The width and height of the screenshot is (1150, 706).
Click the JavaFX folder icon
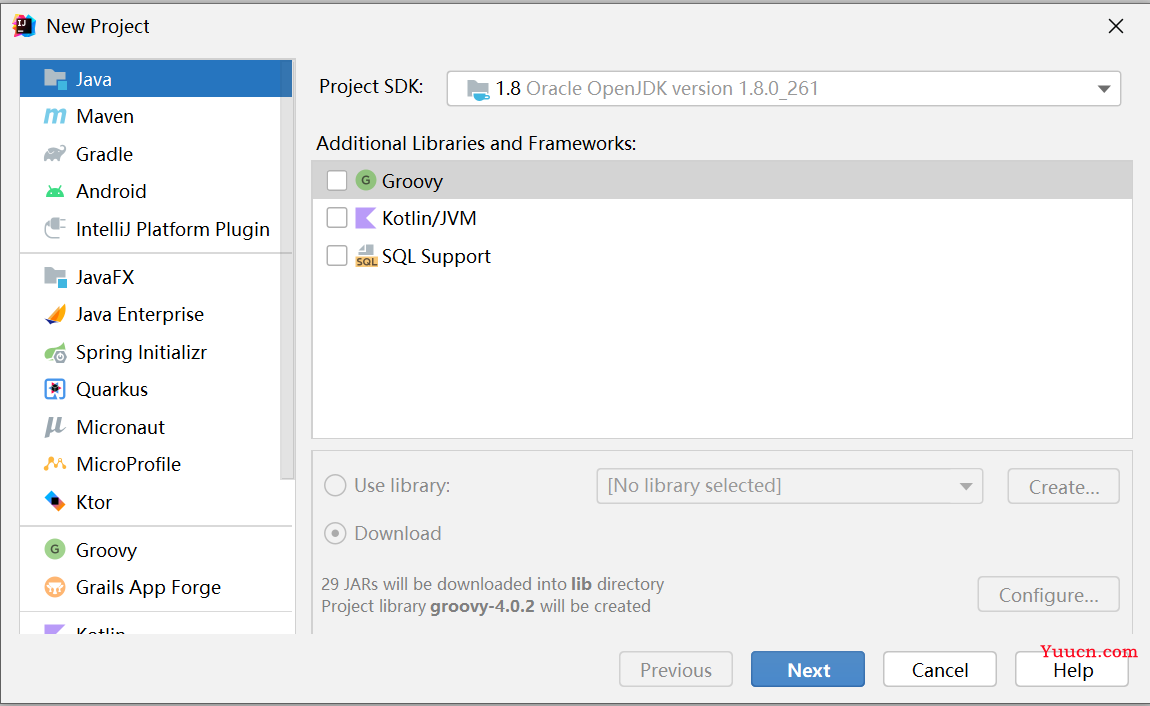[x=55, y=277]
